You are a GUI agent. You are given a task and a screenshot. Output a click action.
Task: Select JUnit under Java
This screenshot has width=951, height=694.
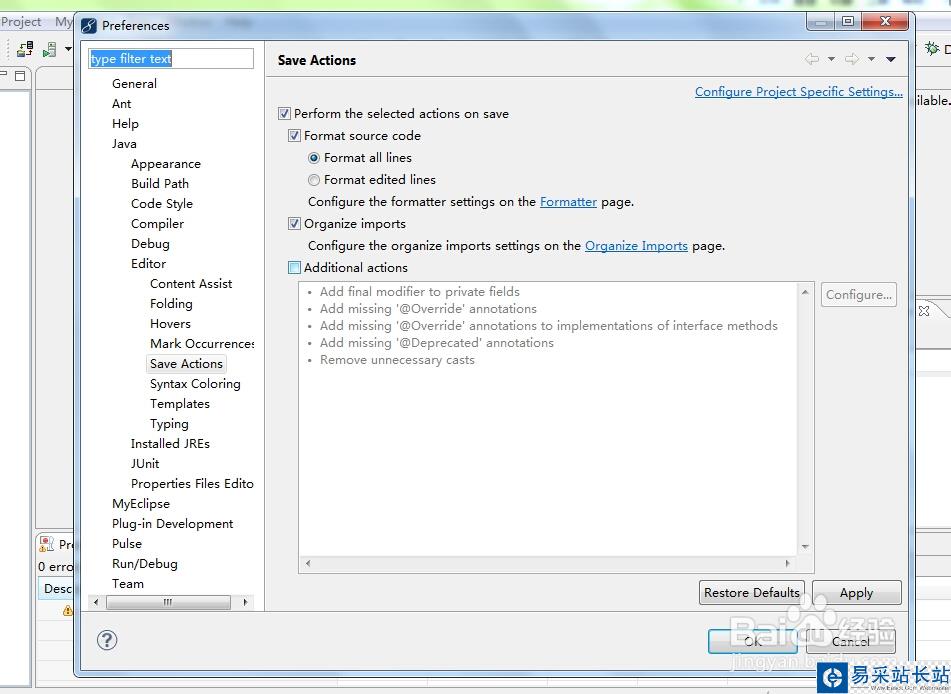coord(145,464)
